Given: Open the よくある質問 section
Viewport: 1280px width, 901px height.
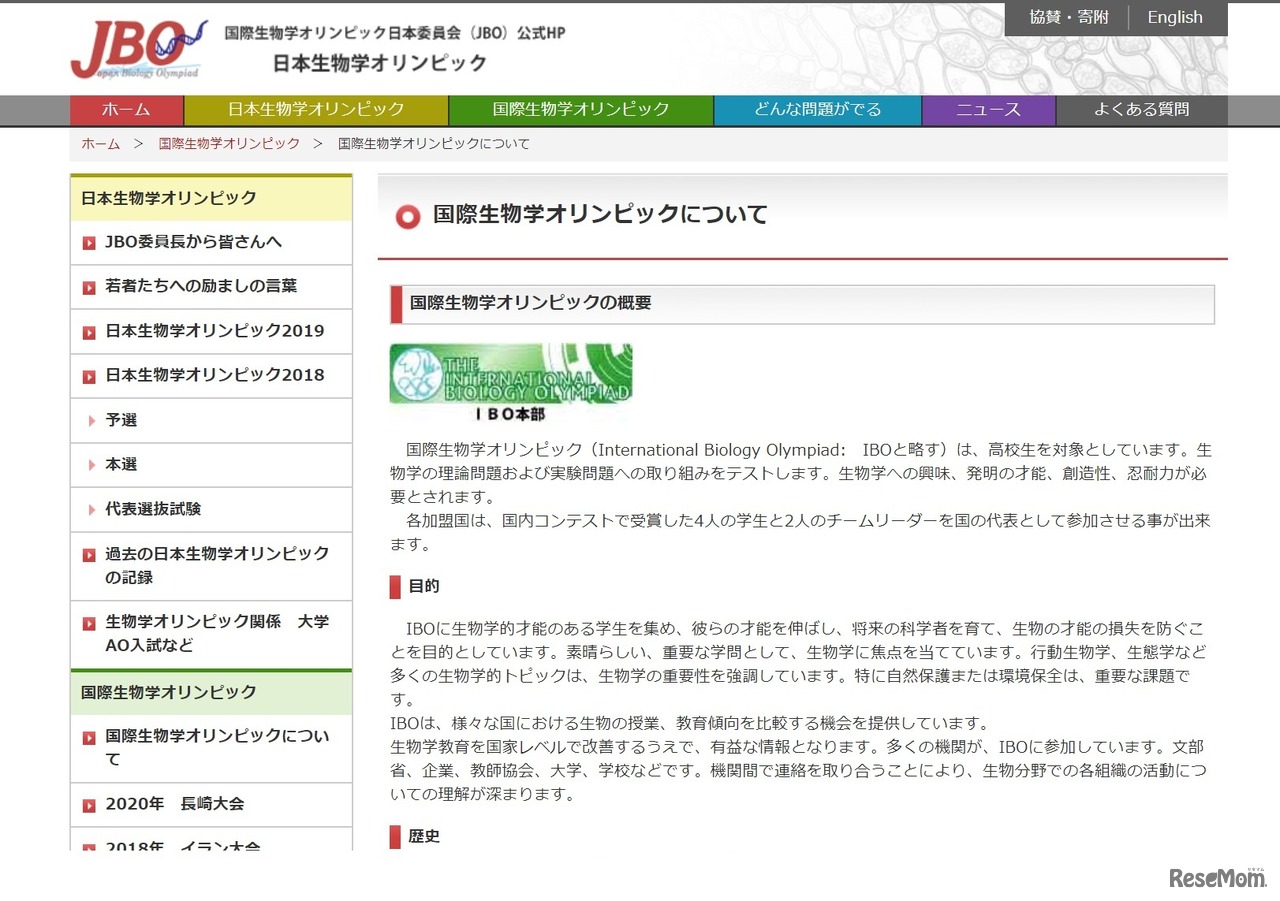Looking at the screenshot, I should pos(1142,110).
